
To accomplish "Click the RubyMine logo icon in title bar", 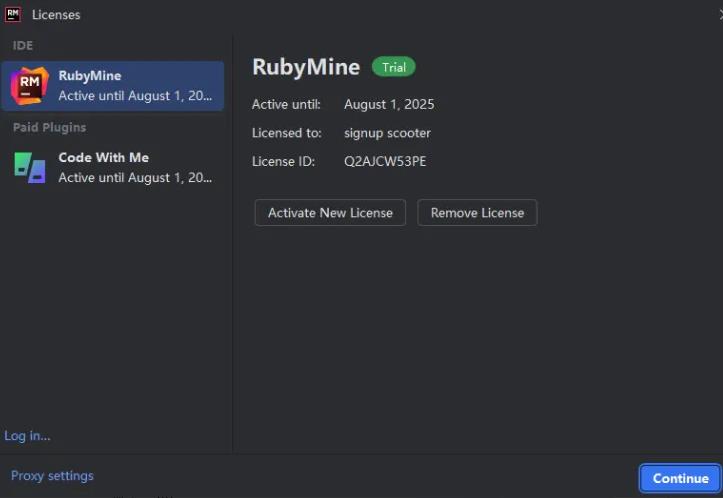I will coord(12,14).
